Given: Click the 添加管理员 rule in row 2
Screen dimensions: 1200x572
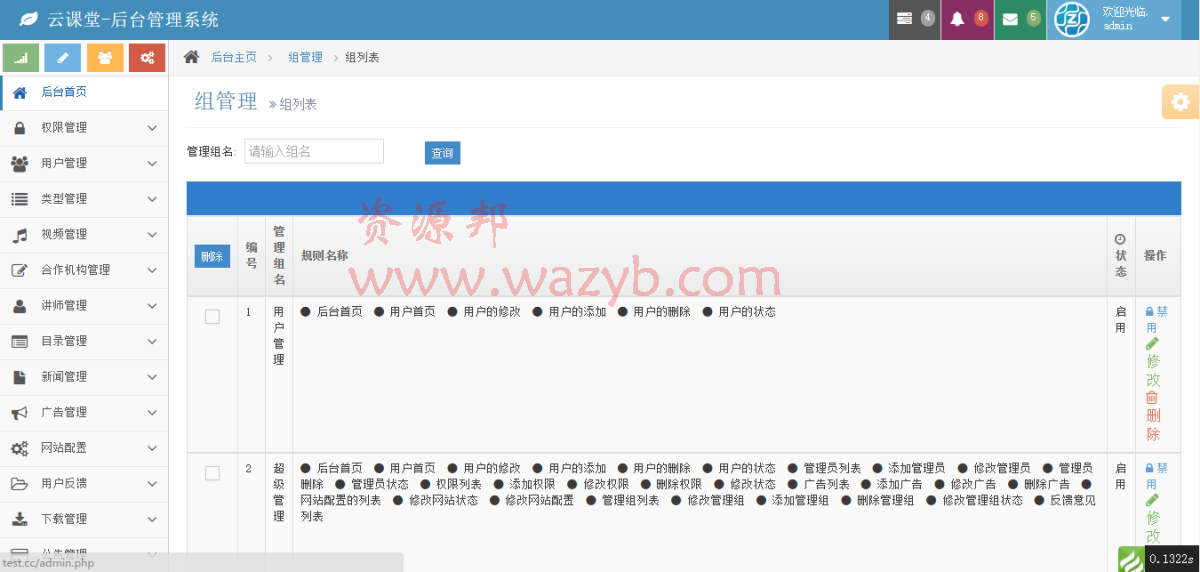Looking at the screenshot, I should click(x=917, y=468).
